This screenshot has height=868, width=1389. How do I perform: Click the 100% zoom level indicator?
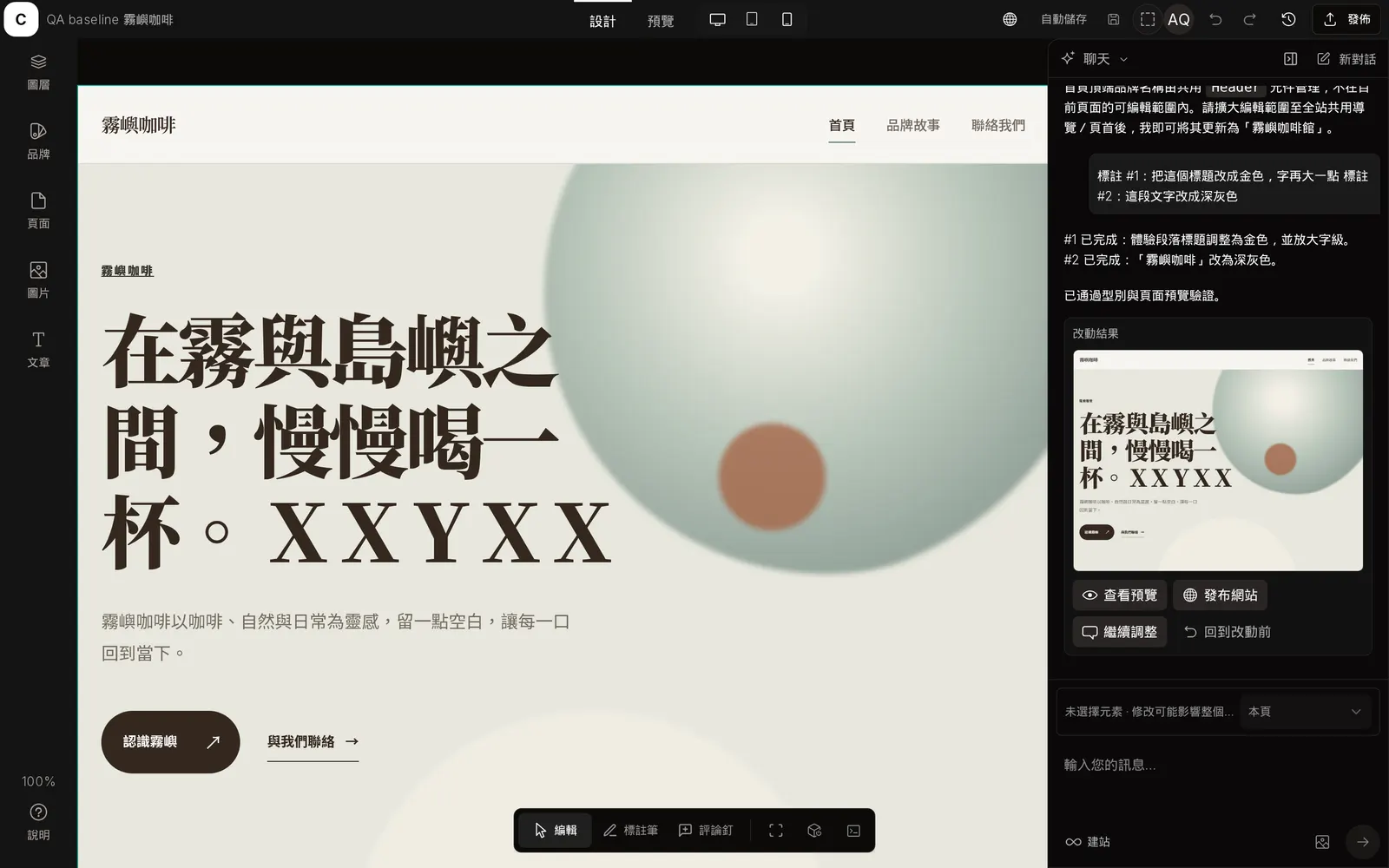pyautogui.click(x=38, y=781)
